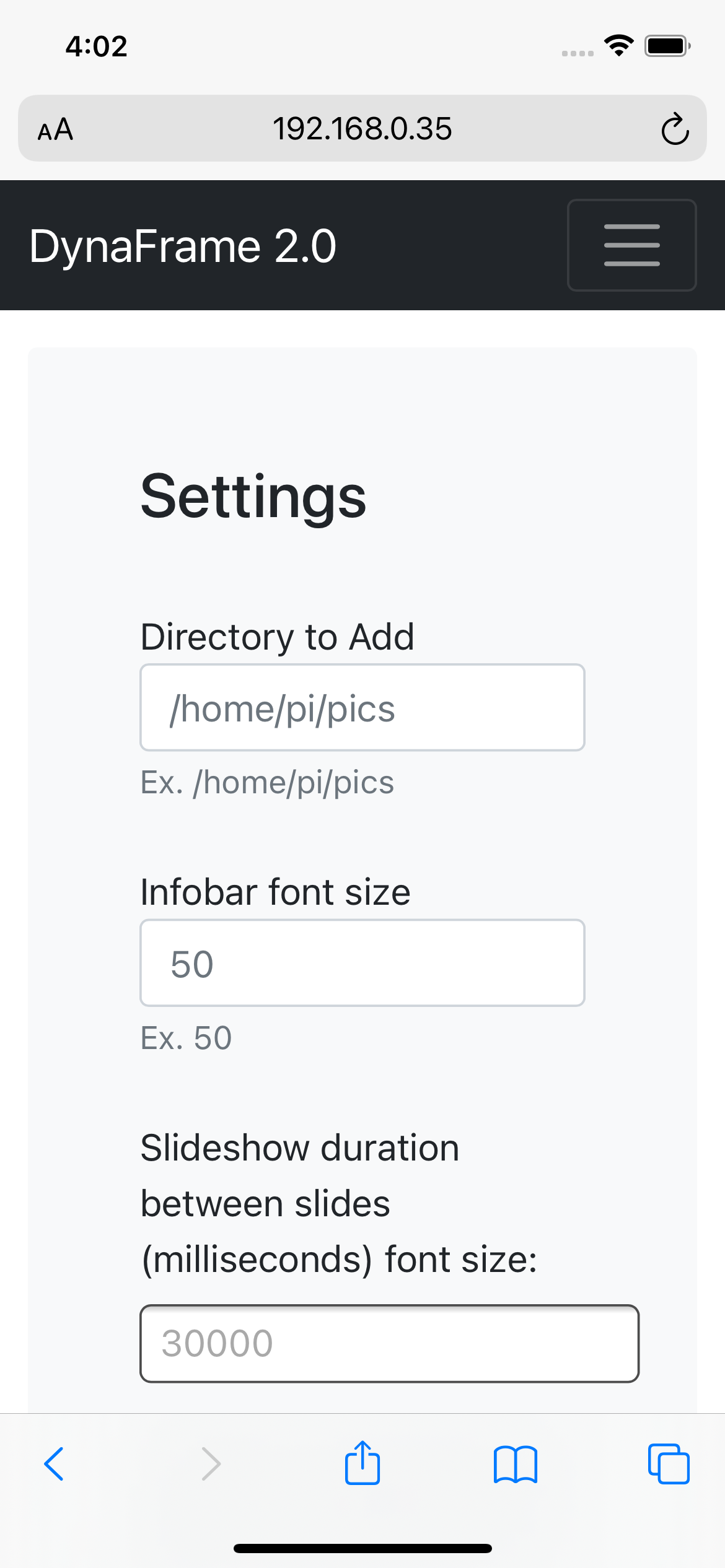Select the Infobar font size input
This screenshot has height=1568, width=725.
pyautogui.click(x=362, y=963)
